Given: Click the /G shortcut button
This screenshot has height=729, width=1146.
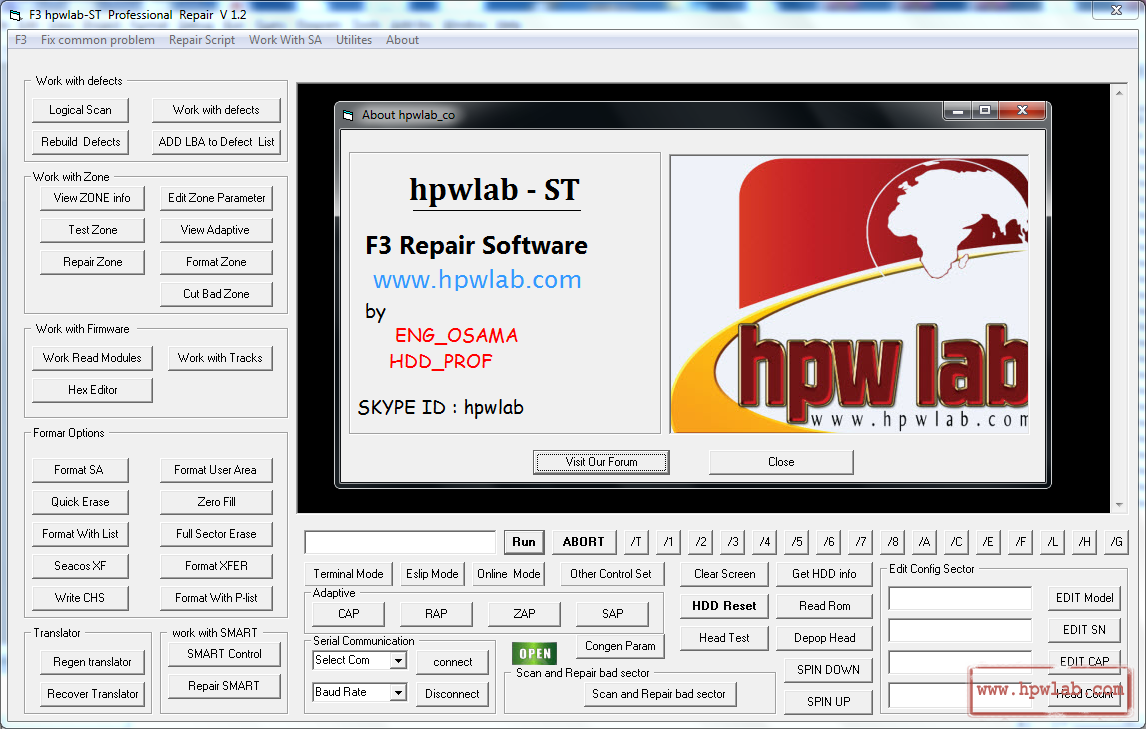Looking at the screenshot, I should [1117, 542].
